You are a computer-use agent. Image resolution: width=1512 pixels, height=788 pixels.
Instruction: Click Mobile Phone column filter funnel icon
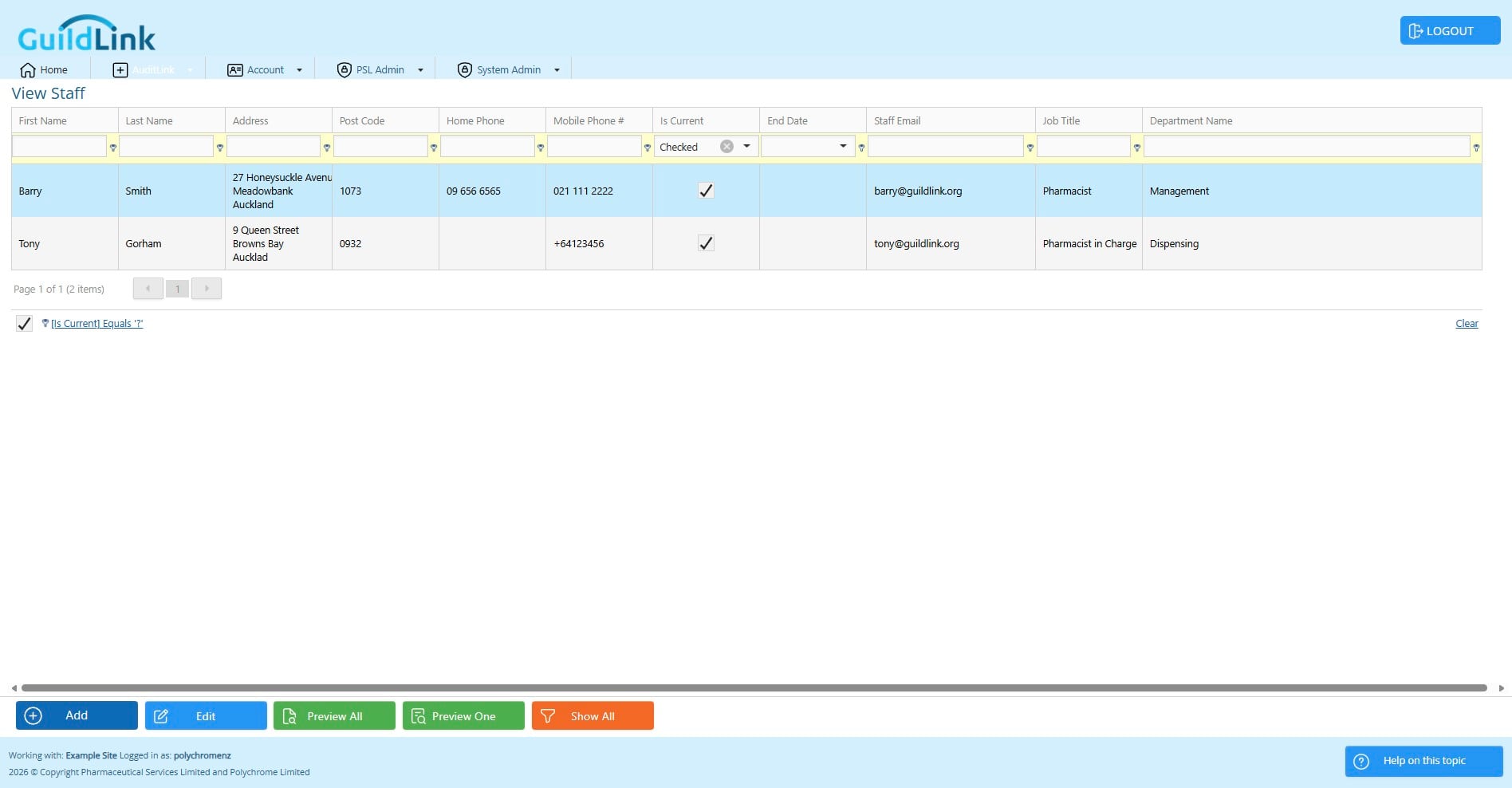pos(648,148)
